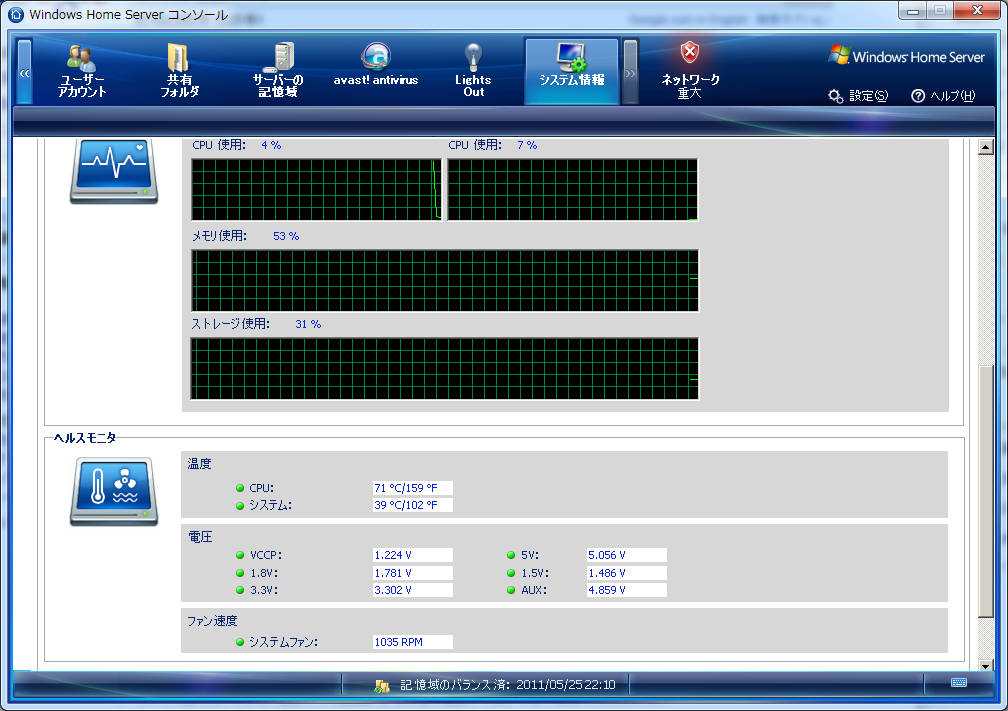The width and height of the screenshot is (1008, 711).
Task: Click the scrollbar up arrow
Action: click(x=986, y=149)
